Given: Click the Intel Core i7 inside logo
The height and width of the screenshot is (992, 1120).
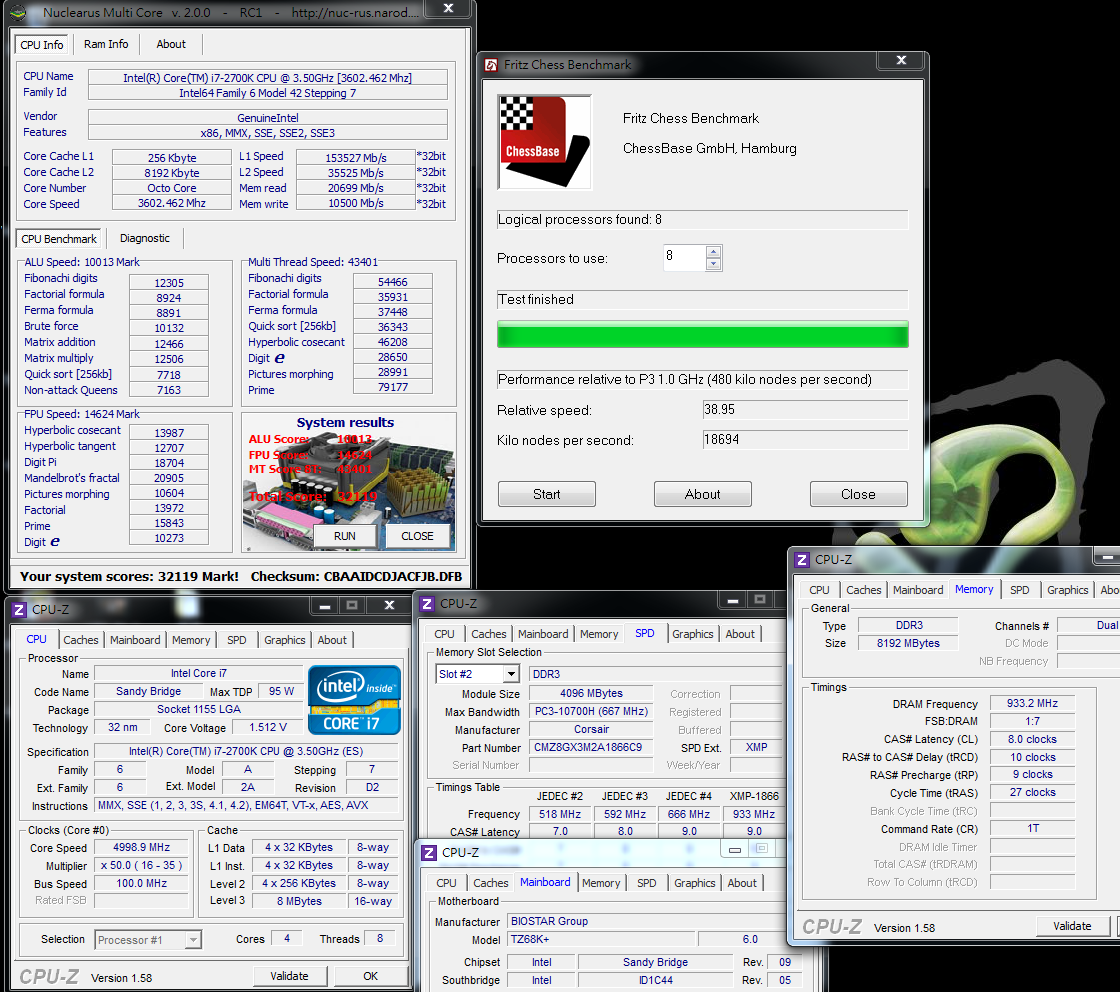Looking at the screenshot, I should [x=354, y=700].
